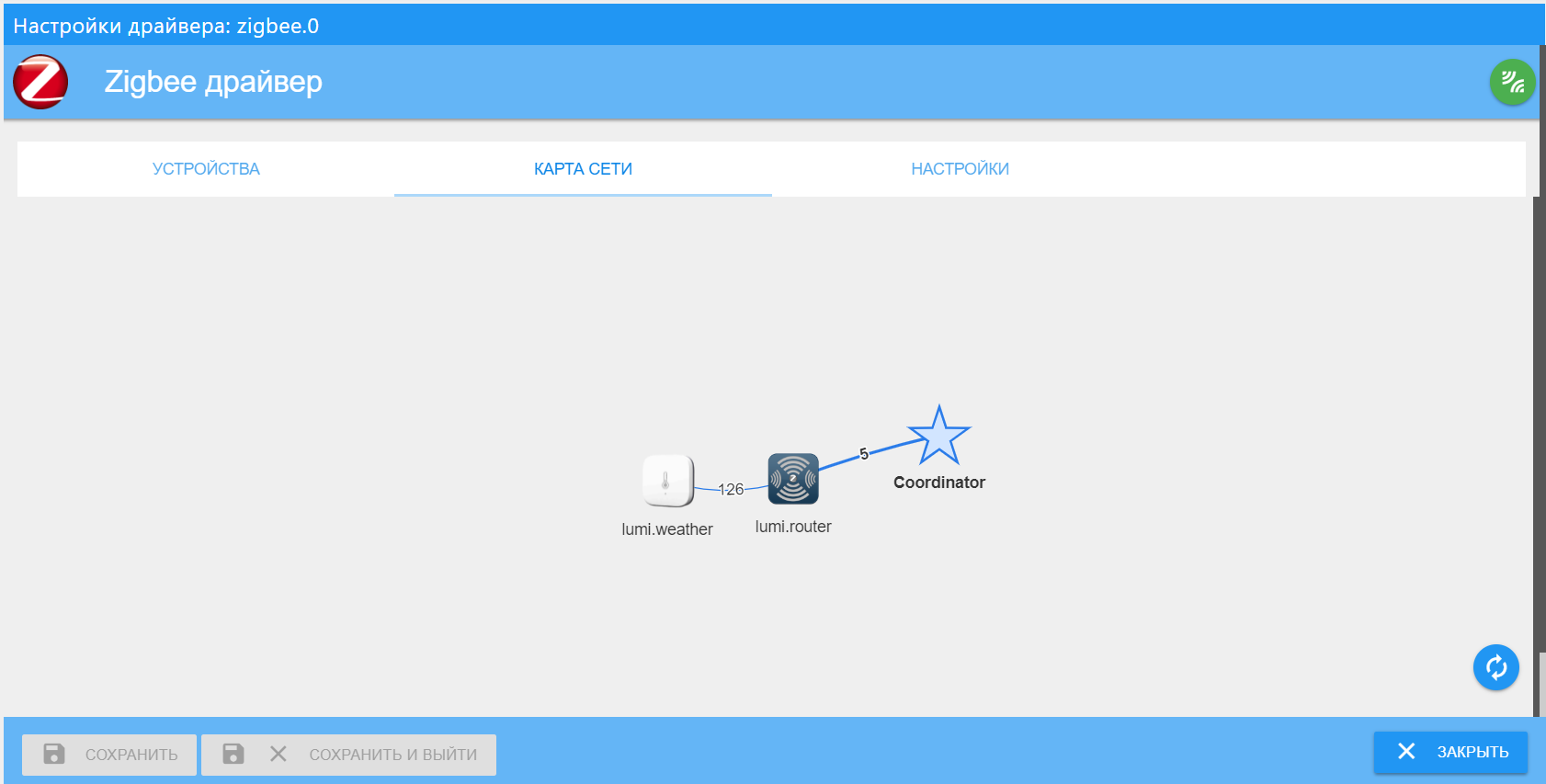
Task: Click link quality value 5
Action: click(863, 454)
